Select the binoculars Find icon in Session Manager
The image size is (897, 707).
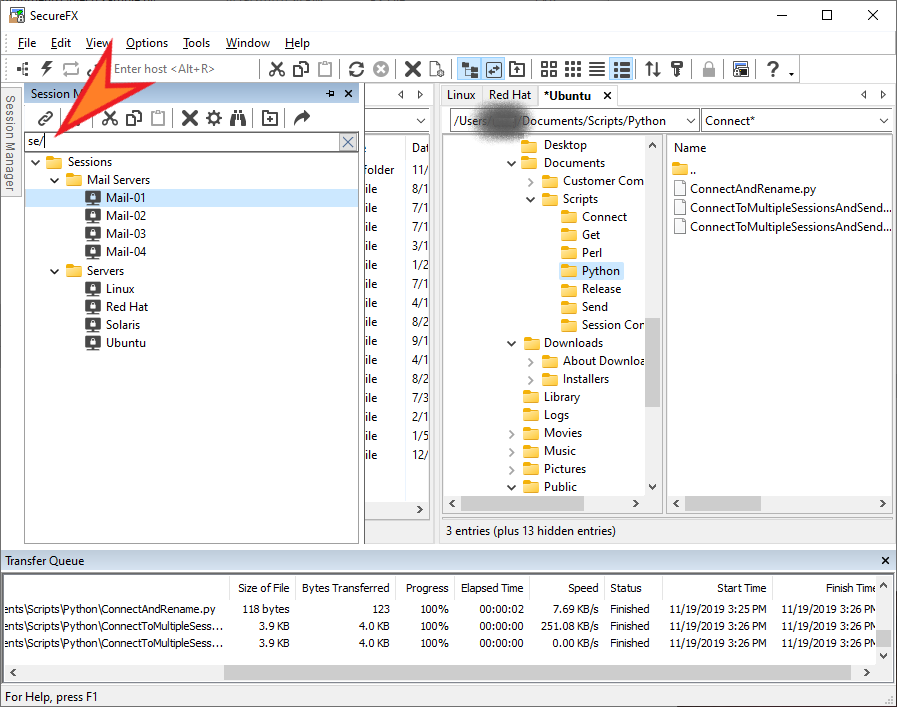[239, 118]
